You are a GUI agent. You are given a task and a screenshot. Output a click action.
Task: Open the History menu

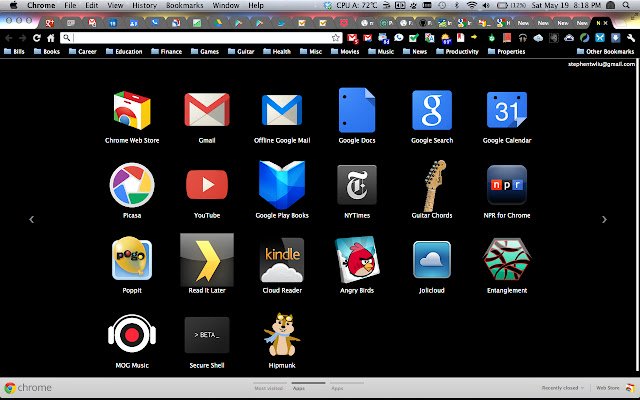(x=144, y=5)
